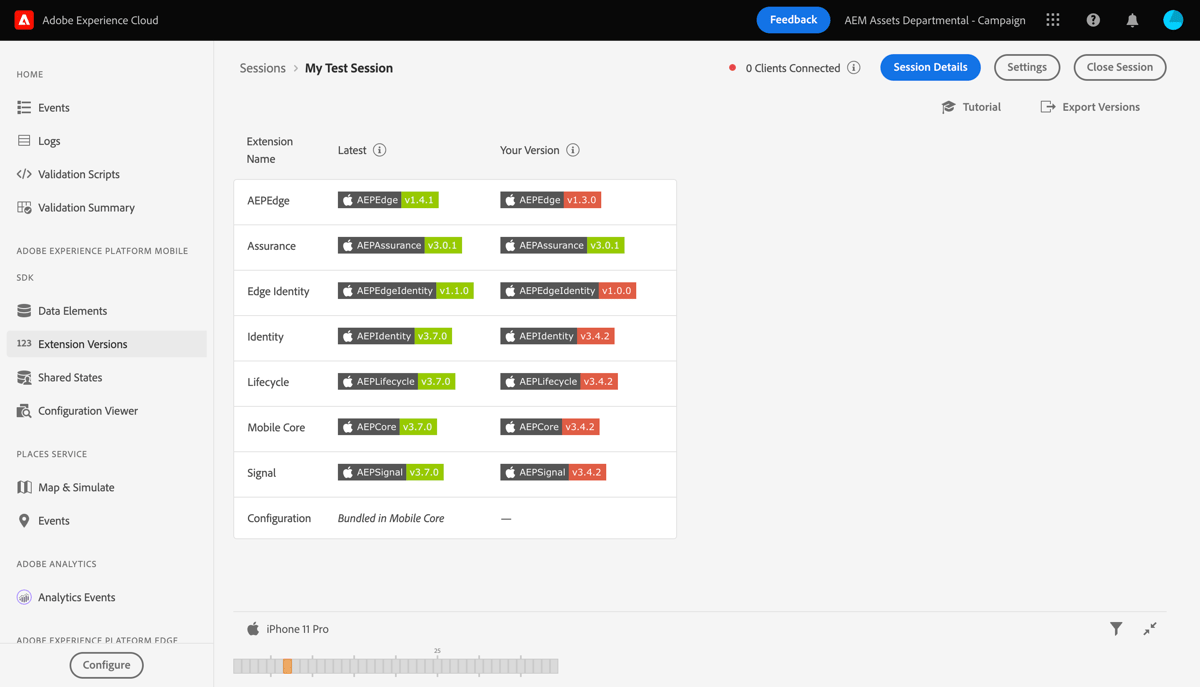The width and height of the screenshot is (1200, 687).
Task: Open the Help question mark icon
Action: tap(1092, 19)
